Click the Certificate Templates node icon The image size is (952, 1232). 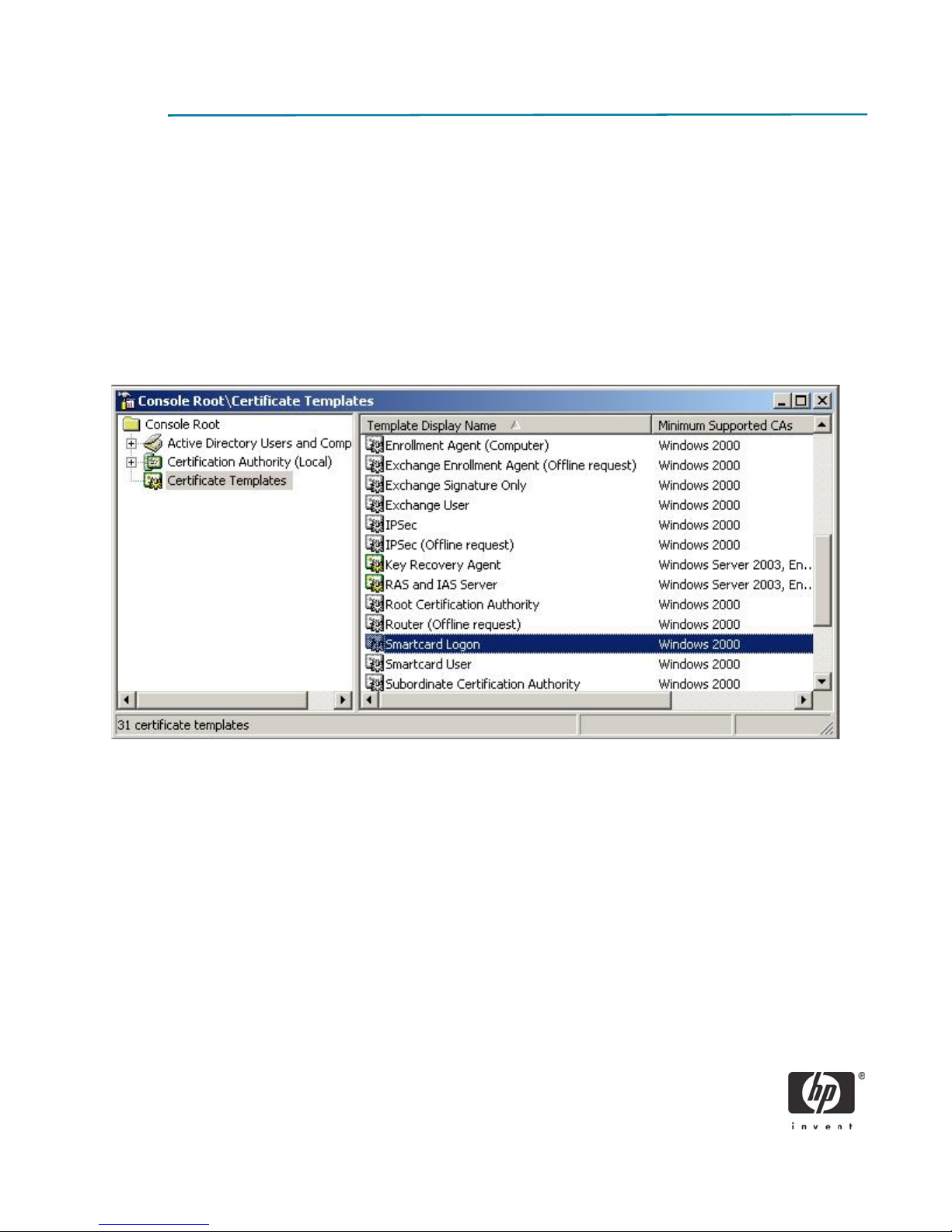[x=153, y=481]
